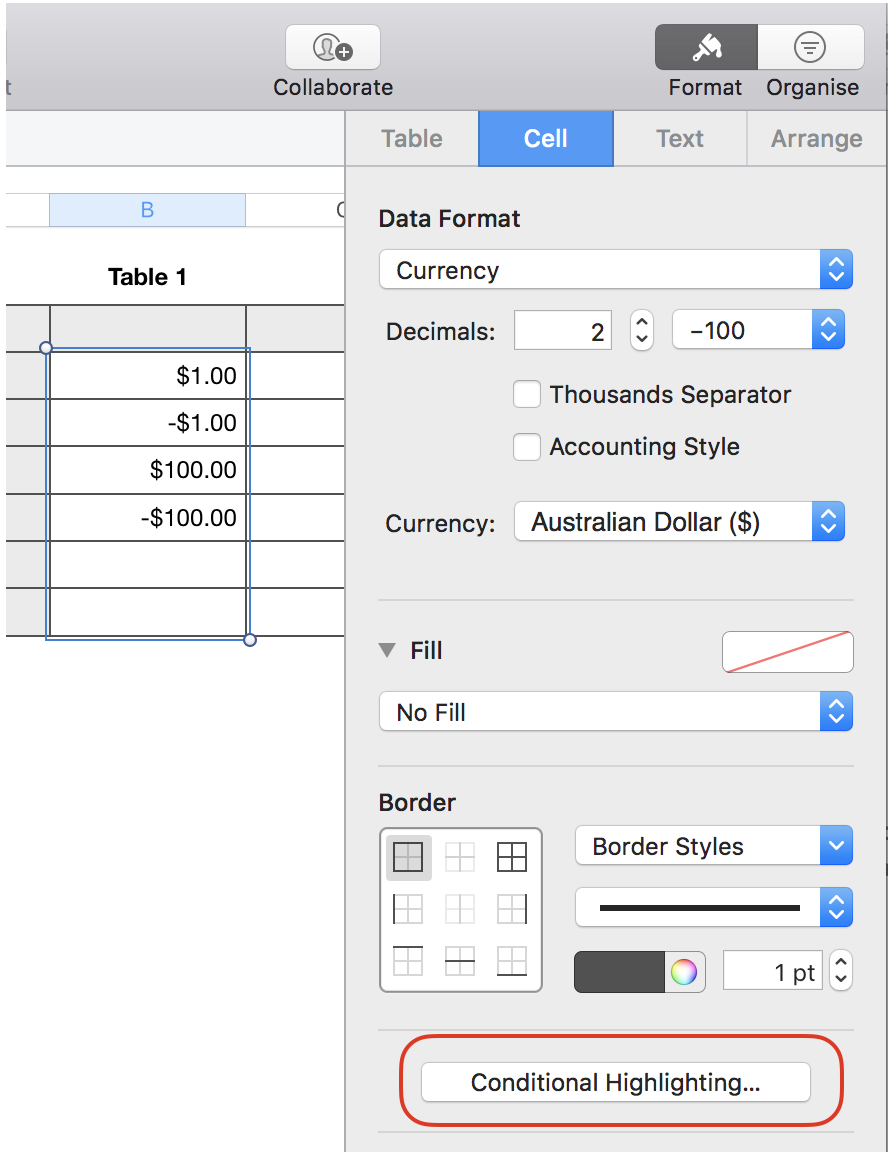
Task: Click the Collaborate toolbar icon
Action: tap(333, 47)
